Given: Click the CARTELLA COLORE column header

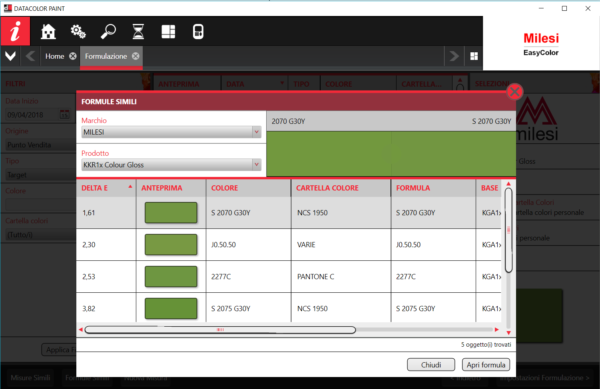Looking at the screenshot, I should [341, 188].
